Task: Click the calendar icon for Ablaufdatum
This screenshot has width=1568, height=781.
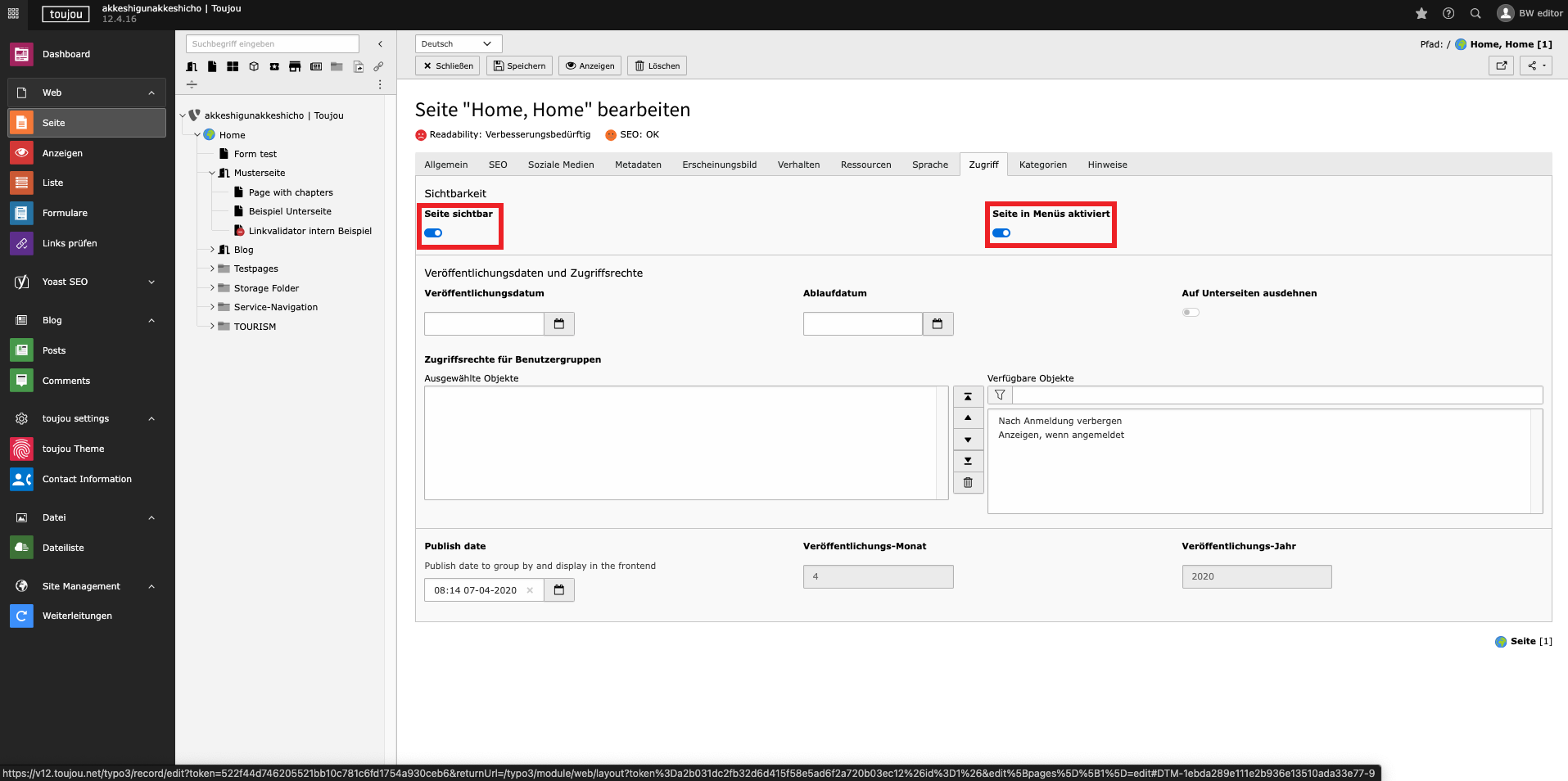Action: [x=938, y=324]
